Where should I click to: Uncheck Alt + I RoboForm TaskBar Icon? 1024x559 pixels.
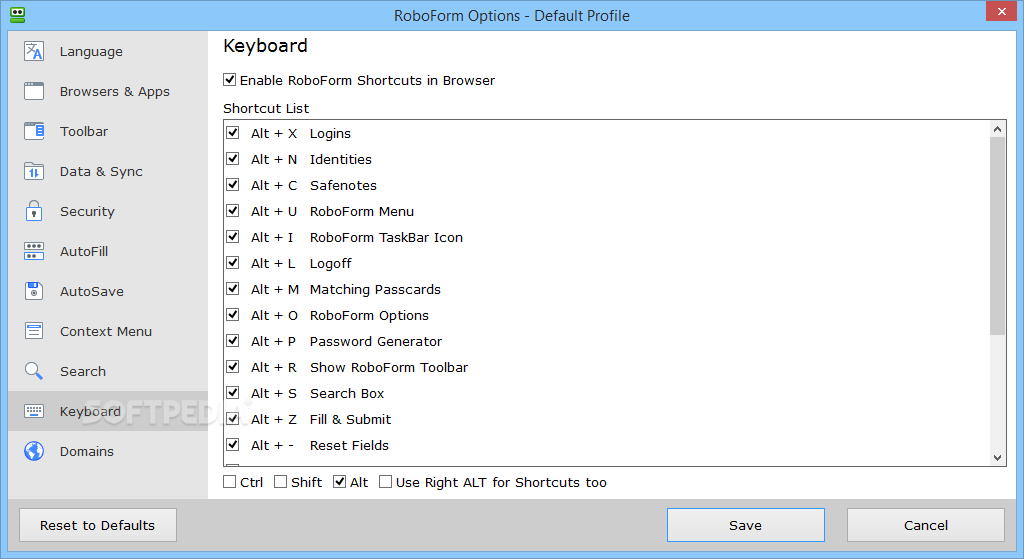pos(232,236)
